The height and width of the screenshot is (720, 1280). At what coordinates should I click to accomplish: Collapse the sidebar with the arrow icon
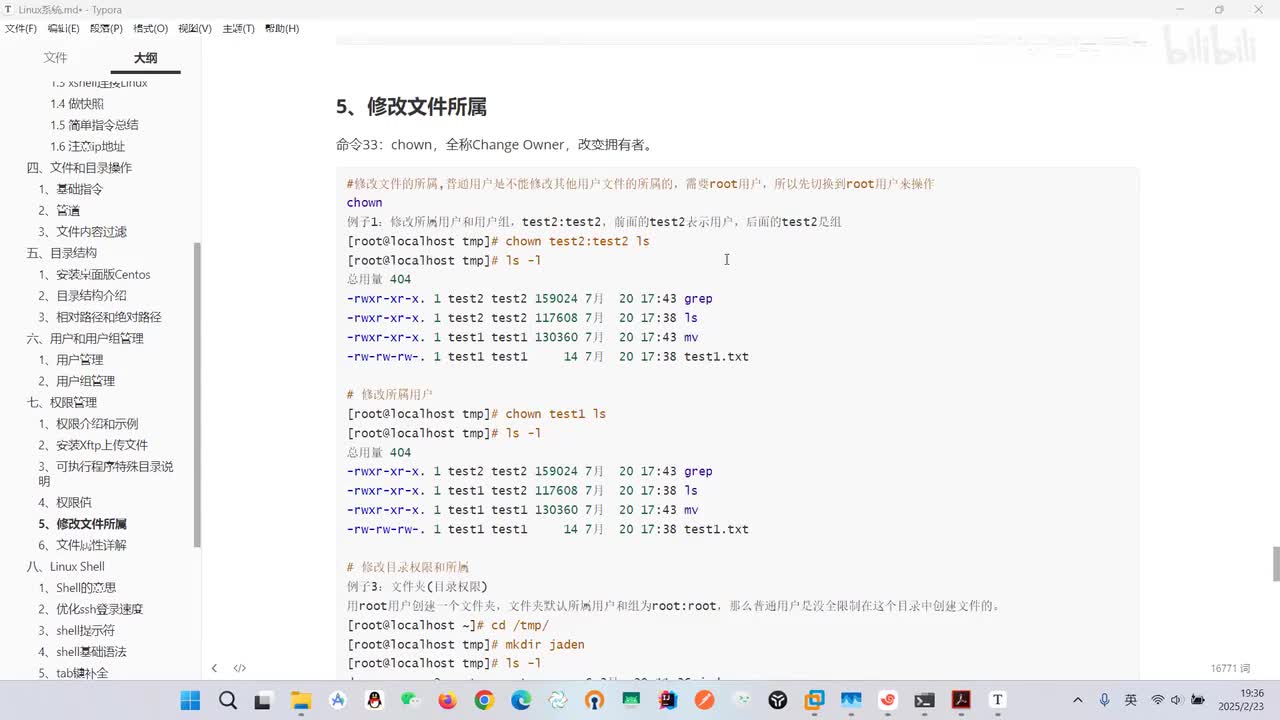(x=214, y=668)
